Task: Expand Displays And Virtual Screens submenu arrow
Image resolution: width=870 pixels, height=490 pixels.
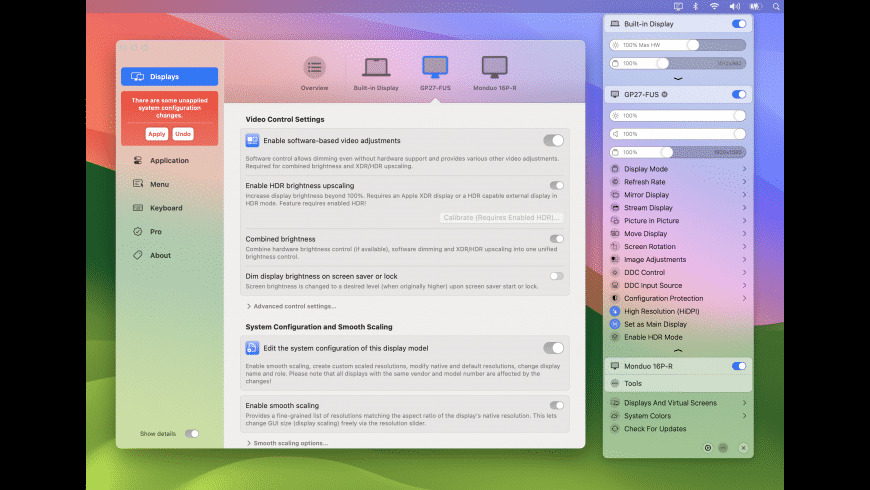Action: click(x=744, y=403)
